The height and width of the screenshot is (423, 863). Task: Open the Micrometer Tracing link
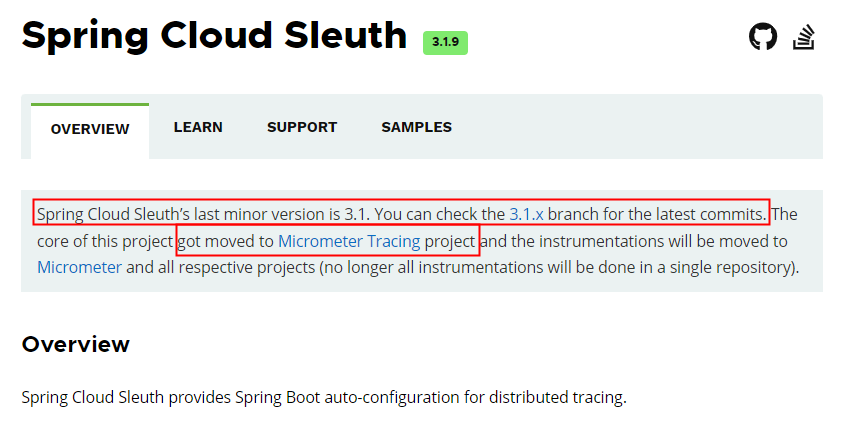349,241
